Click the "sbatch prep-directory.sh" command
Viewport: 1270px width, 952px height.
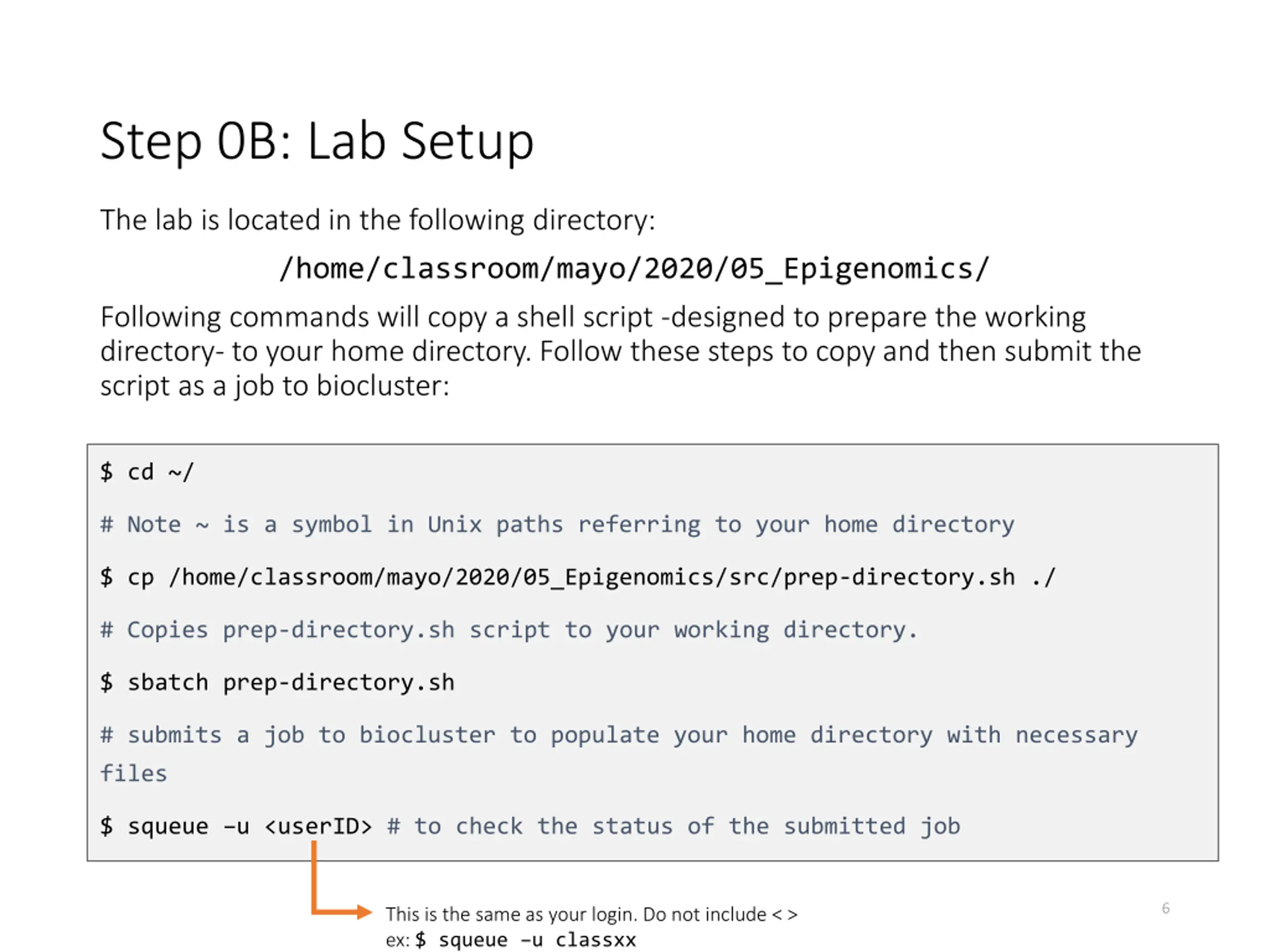coord(291,683)
